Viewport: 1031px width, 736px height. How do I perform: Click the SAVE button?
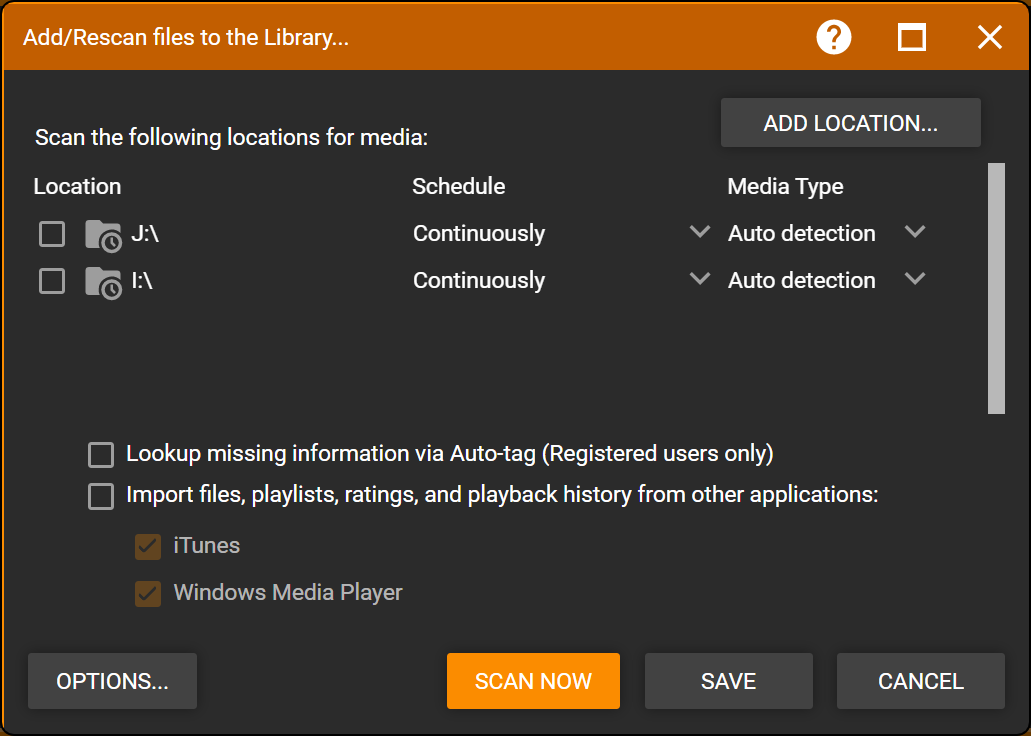click(x=728, y=681)
